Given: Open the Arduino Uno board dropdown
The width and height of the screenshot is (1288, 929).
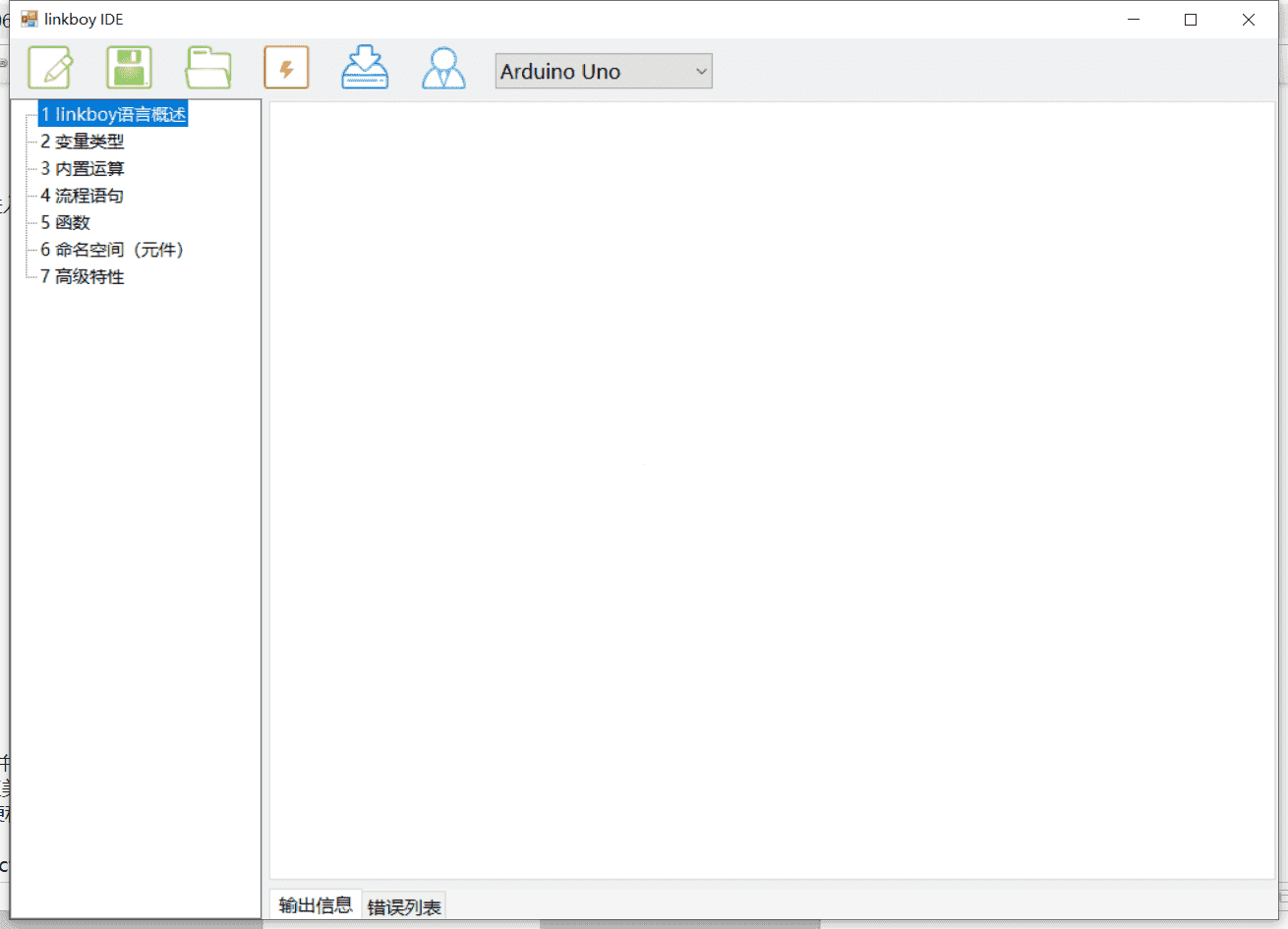Looking at the screenshot, I should 604,71.
